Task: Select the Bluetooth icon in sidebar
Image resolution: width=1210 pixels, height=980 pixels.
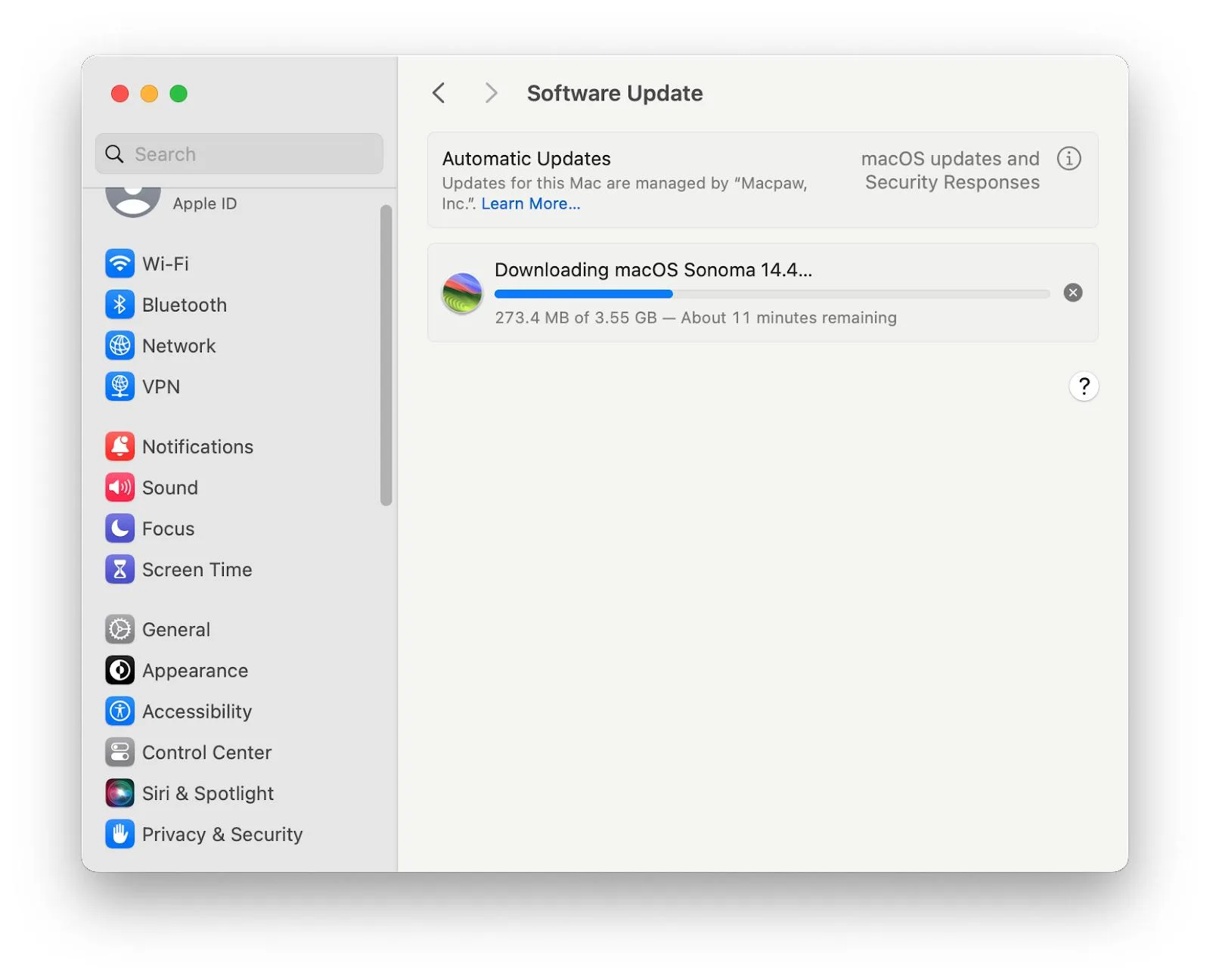Action: click(119, 305)
